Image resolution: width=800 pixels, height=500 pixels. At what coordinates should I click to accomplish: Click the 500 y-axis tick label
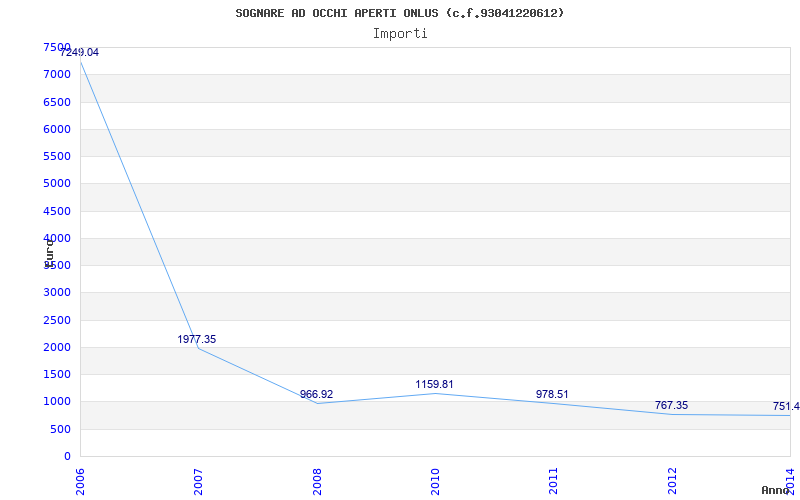[x=61, y=430]
